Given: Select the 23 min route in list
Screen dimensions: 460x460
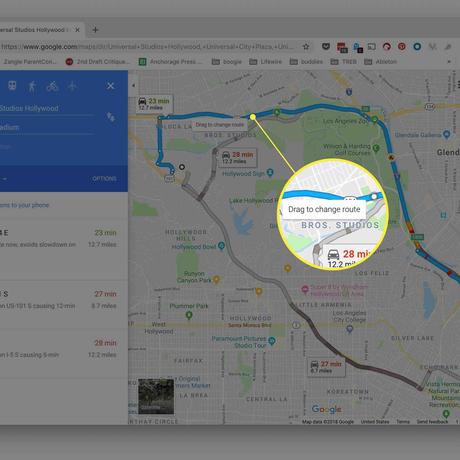Looking at the screenshot, I should [x=64, y=250].
